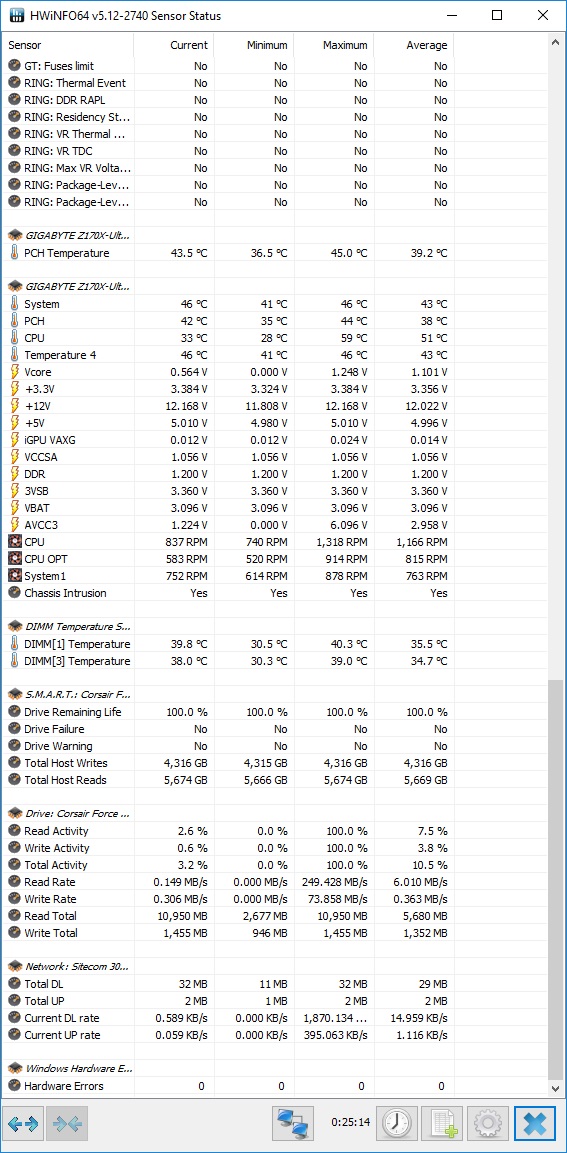Click the scrollbar up arrow
Screen dimensions: 567x1153
pyautogui.click(x=555, y=43)
